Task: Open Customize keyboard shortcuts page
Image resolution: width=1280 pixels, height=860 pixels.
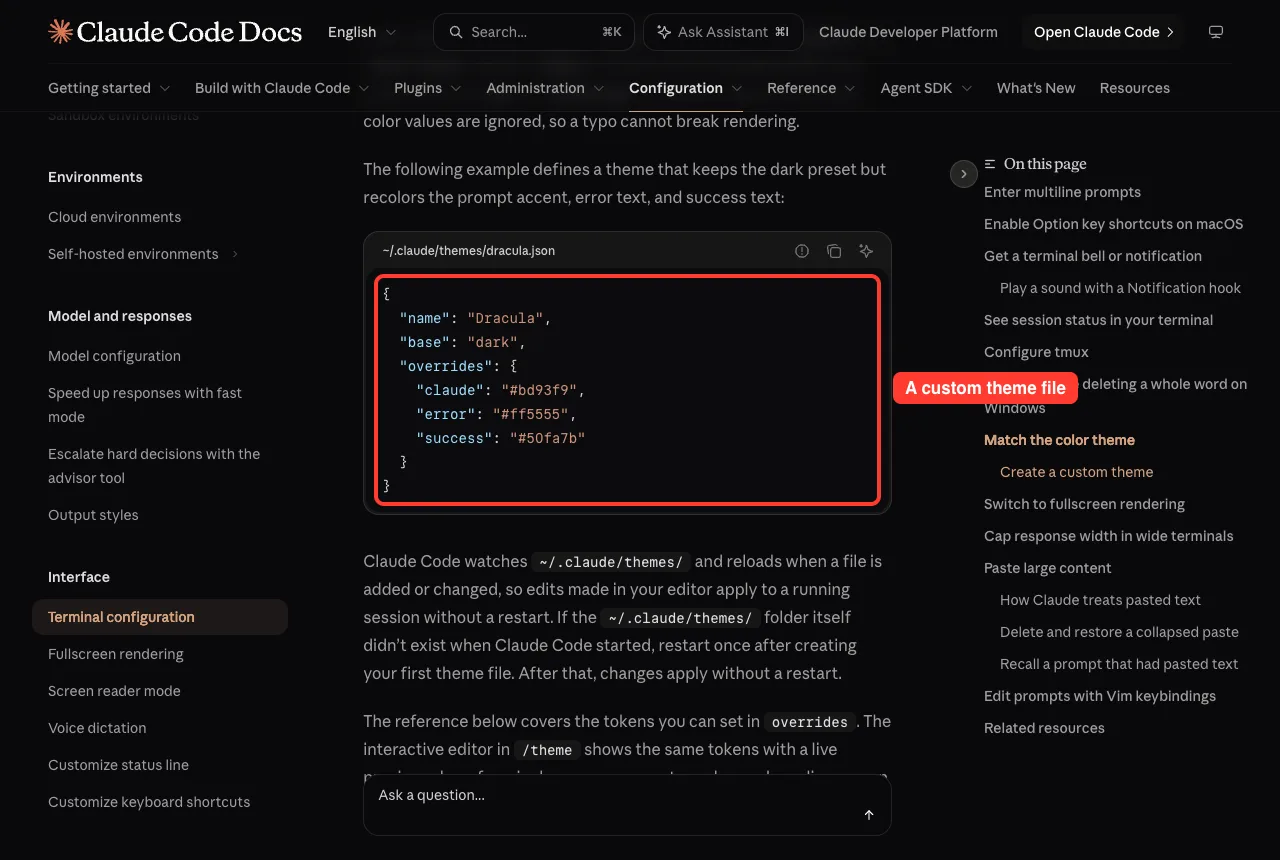Action: pyautogui.click(x=149, y=802)
